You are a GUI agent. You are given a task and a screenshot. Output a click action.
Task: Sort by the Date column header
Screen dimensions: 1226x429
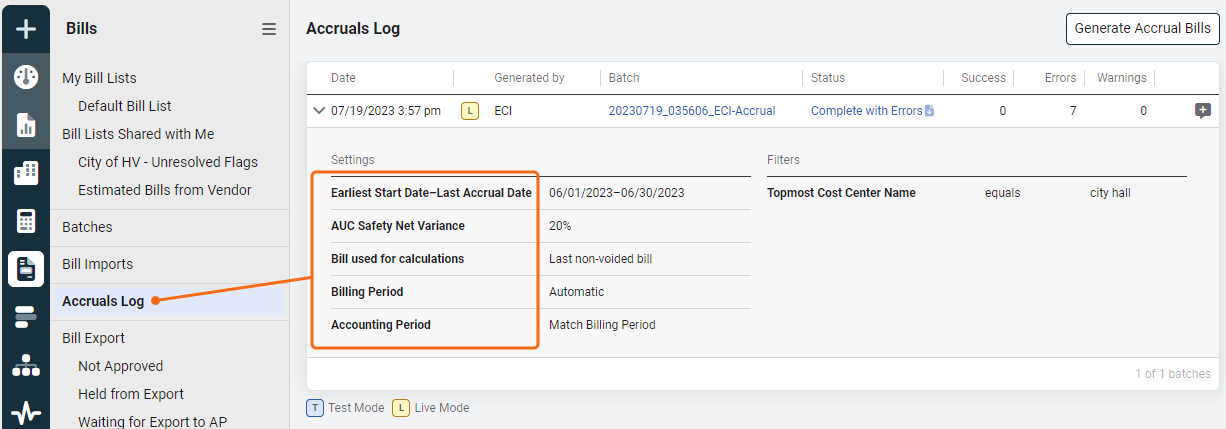pyautogui.click(x=343, y=78)
